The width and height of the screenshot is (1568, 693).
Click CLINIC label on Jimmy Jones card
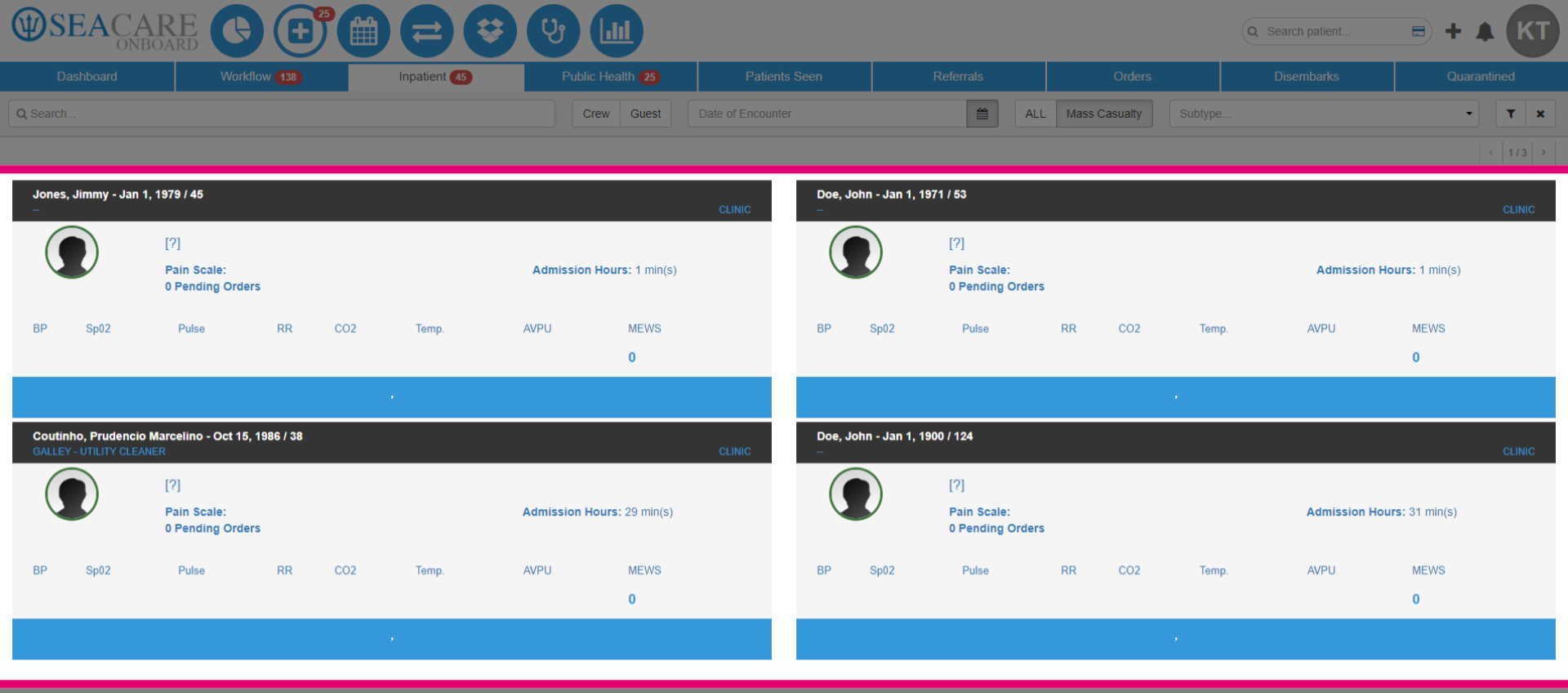coord(734,210)
